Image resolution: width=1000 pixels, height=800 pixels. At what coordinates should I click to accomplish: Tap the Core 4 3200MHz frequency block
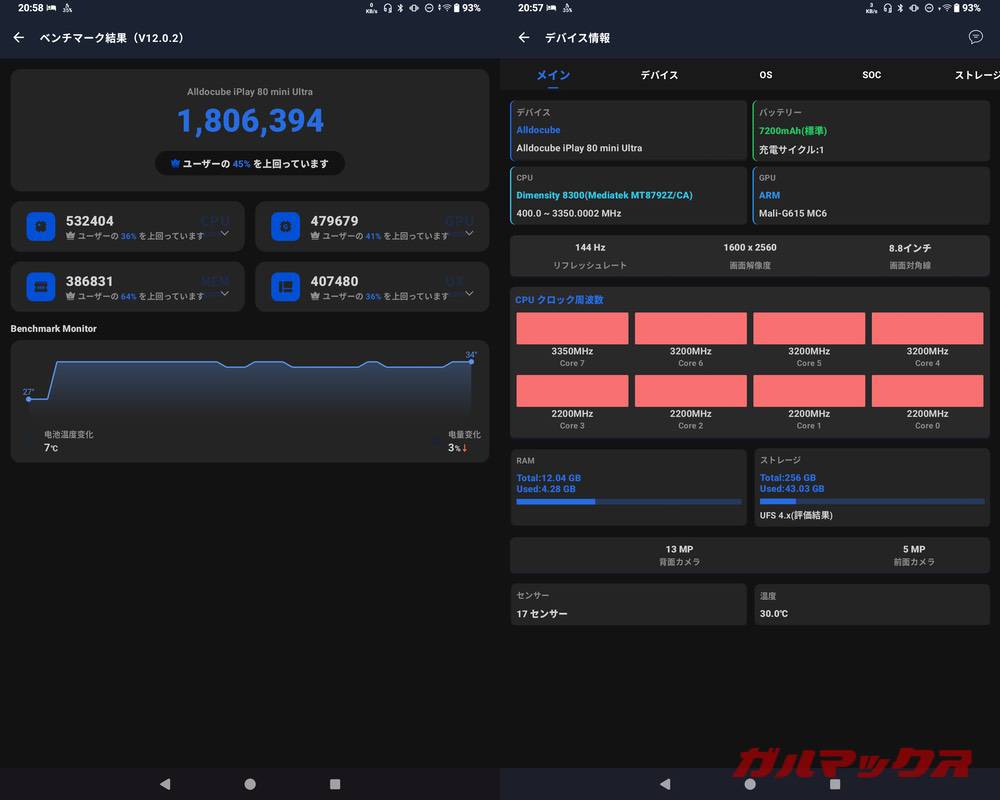[x=927, y=328]
